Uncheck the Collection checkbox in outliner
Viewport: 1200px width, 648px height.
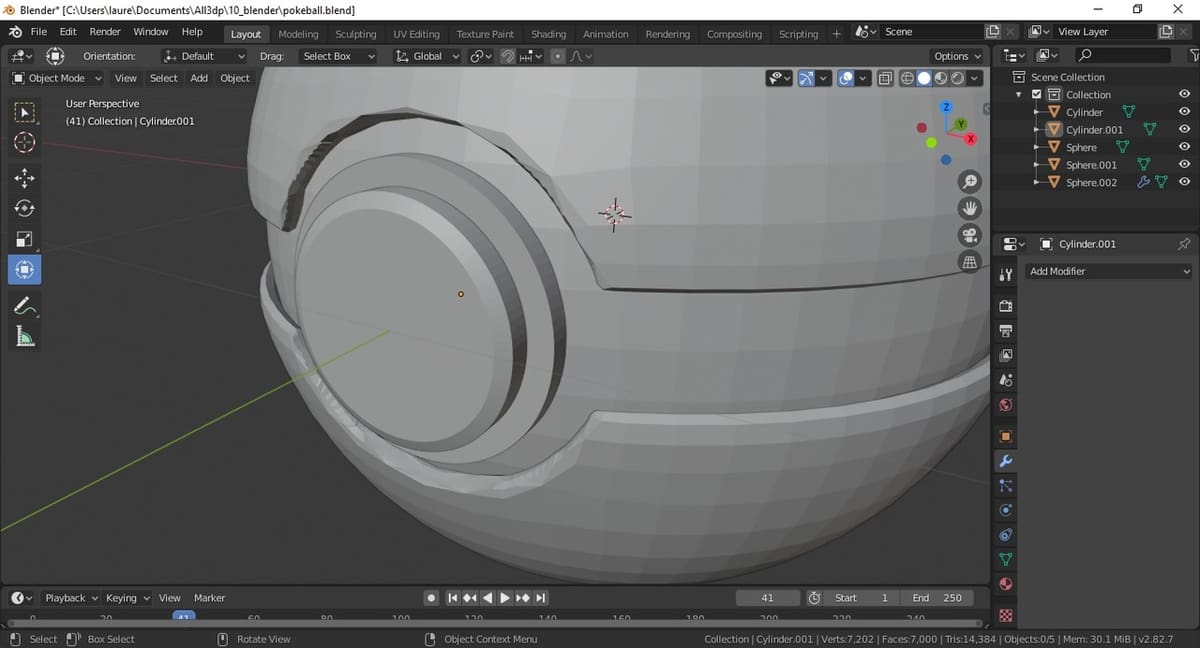pyautogui.click(x=1036, y=94)
